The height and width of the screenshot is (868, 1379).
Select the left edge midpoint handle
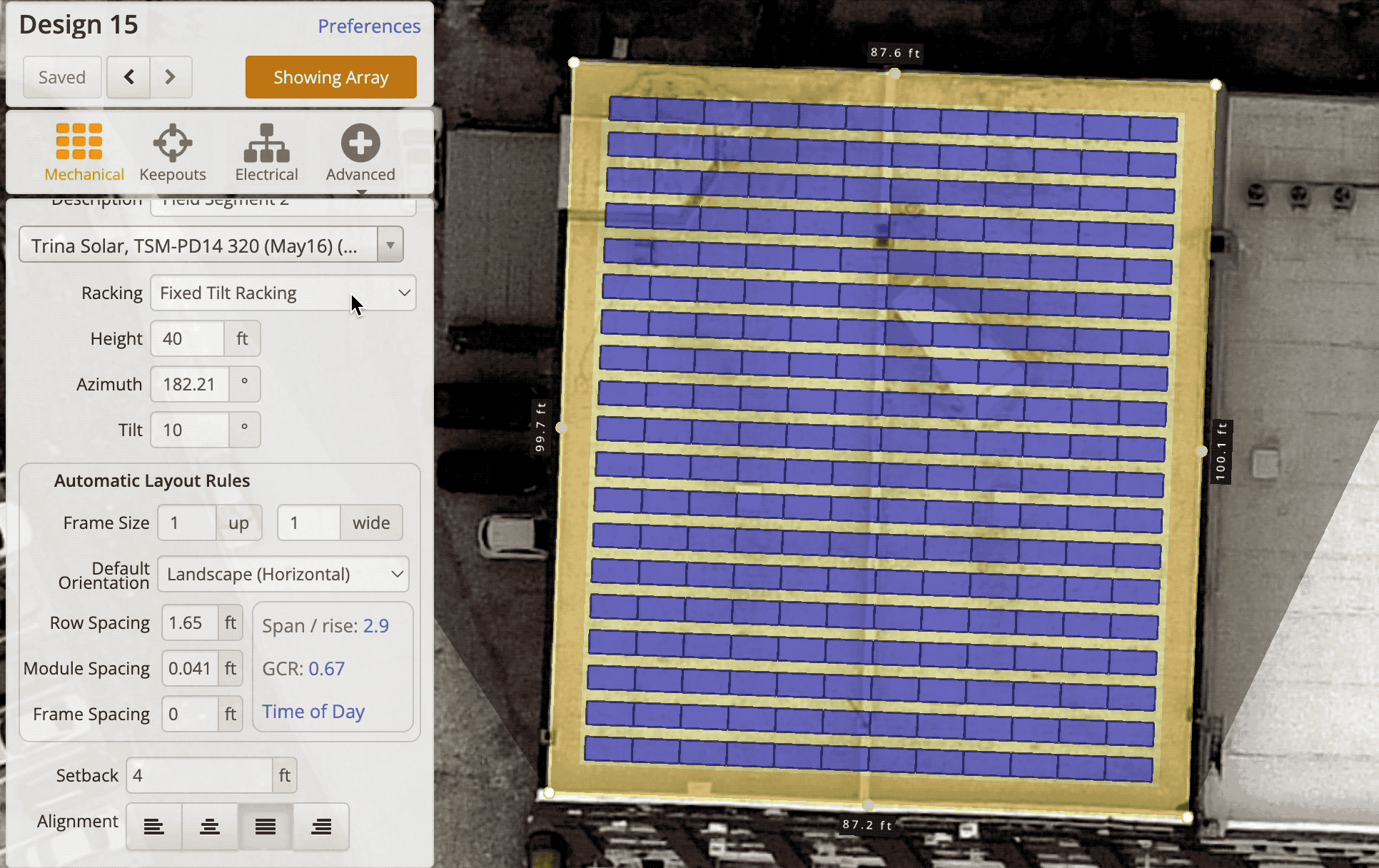(x=562, y=428)
